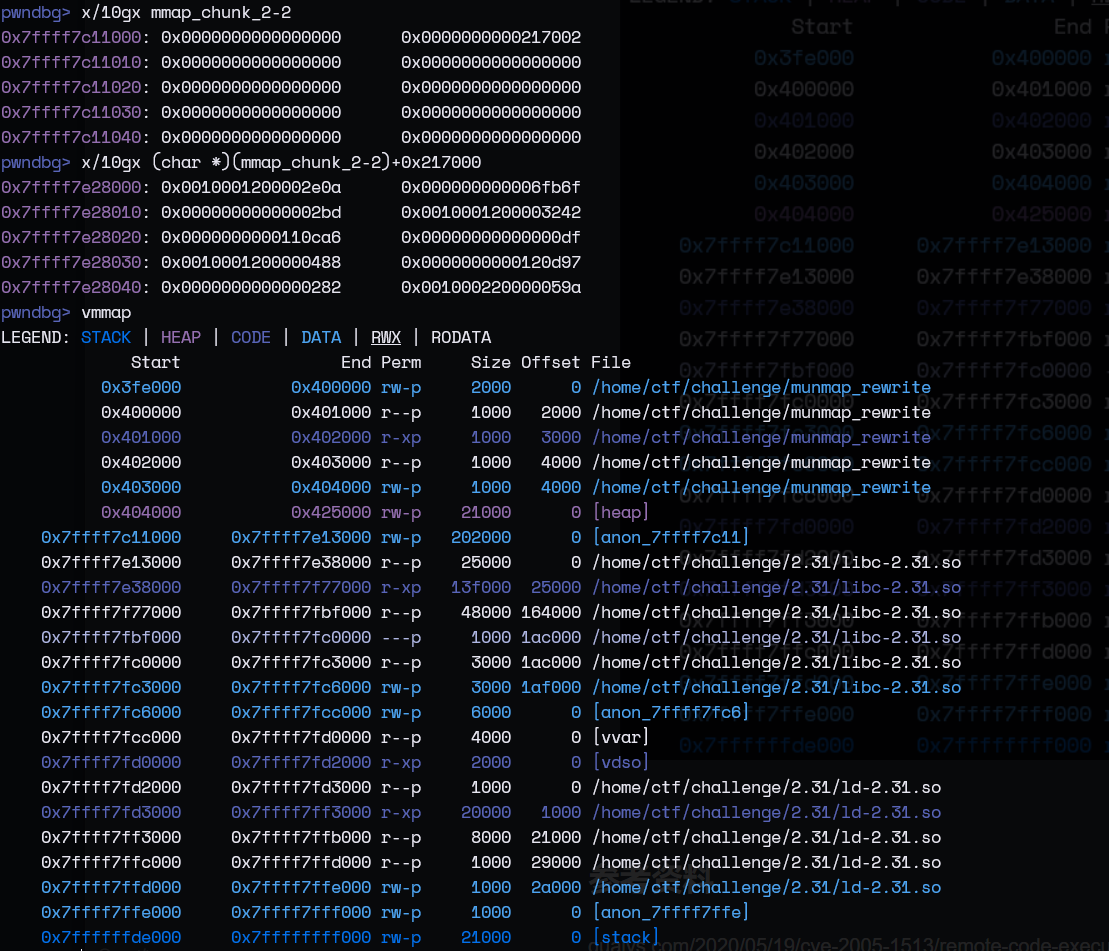Click the STACK label in the legend
This screenshot has width=1109, height=951.
click(x=106, y=337)
